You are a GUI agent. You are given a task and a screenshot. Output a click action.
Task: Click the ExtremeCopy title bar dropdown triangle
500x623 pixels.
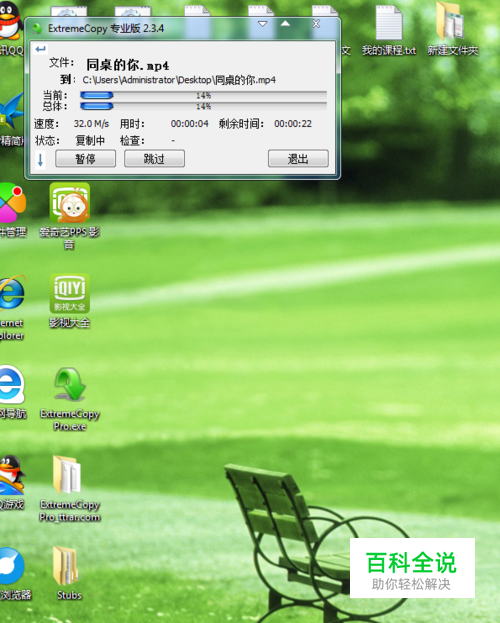(x=262, y=24)
